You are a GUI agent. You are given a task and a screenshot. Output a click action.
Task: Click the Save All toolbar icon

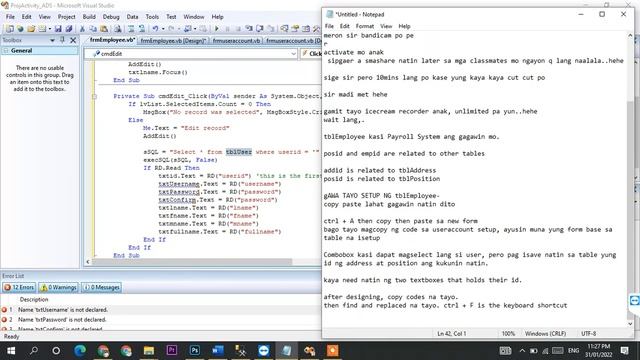pos(69,29)
